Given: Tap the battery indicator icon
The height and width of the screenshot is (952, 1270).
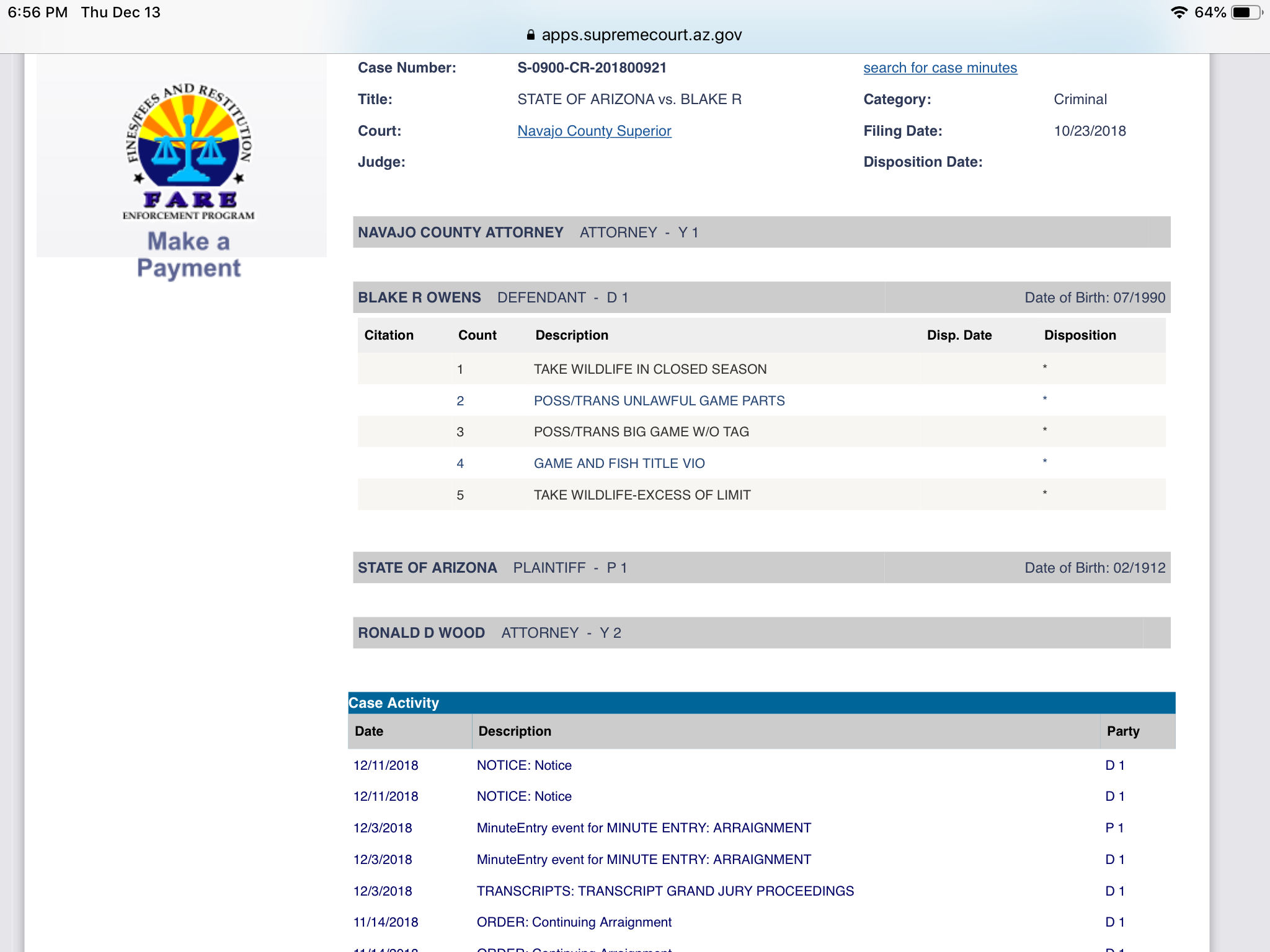Looking at the screenshot, I should point(1246,12).
